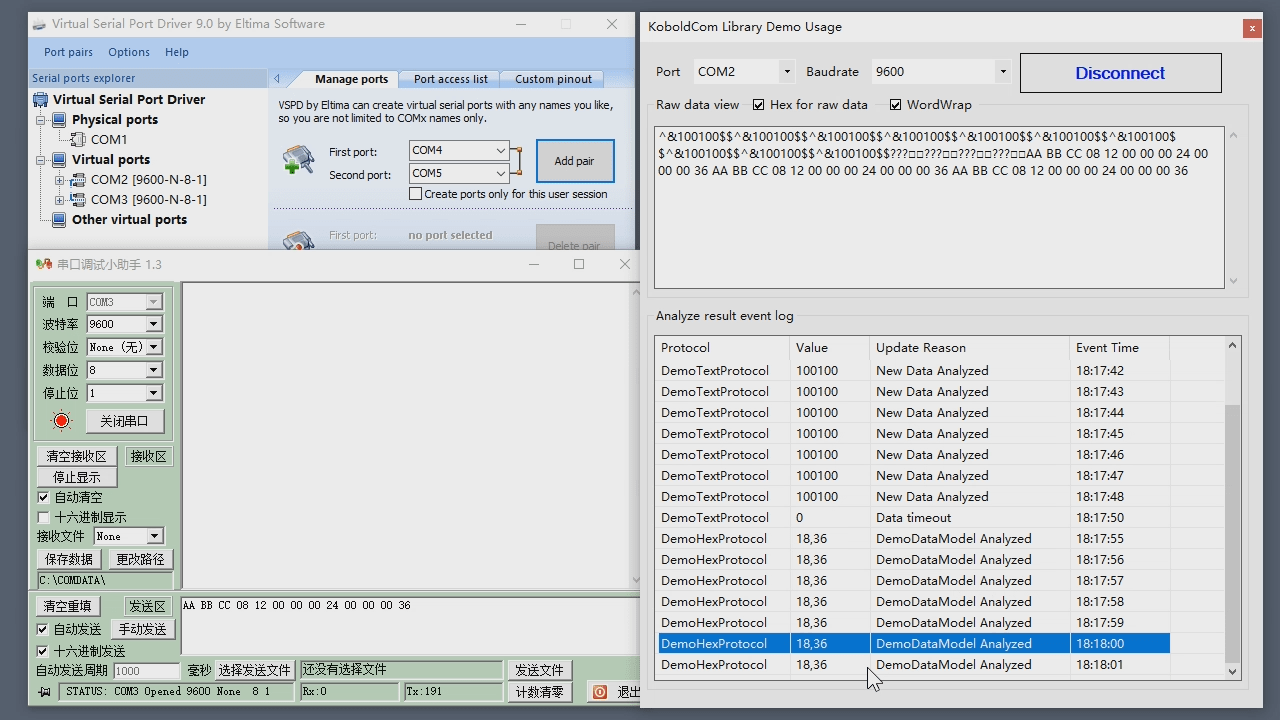Click the 更改路径 button

140,559
